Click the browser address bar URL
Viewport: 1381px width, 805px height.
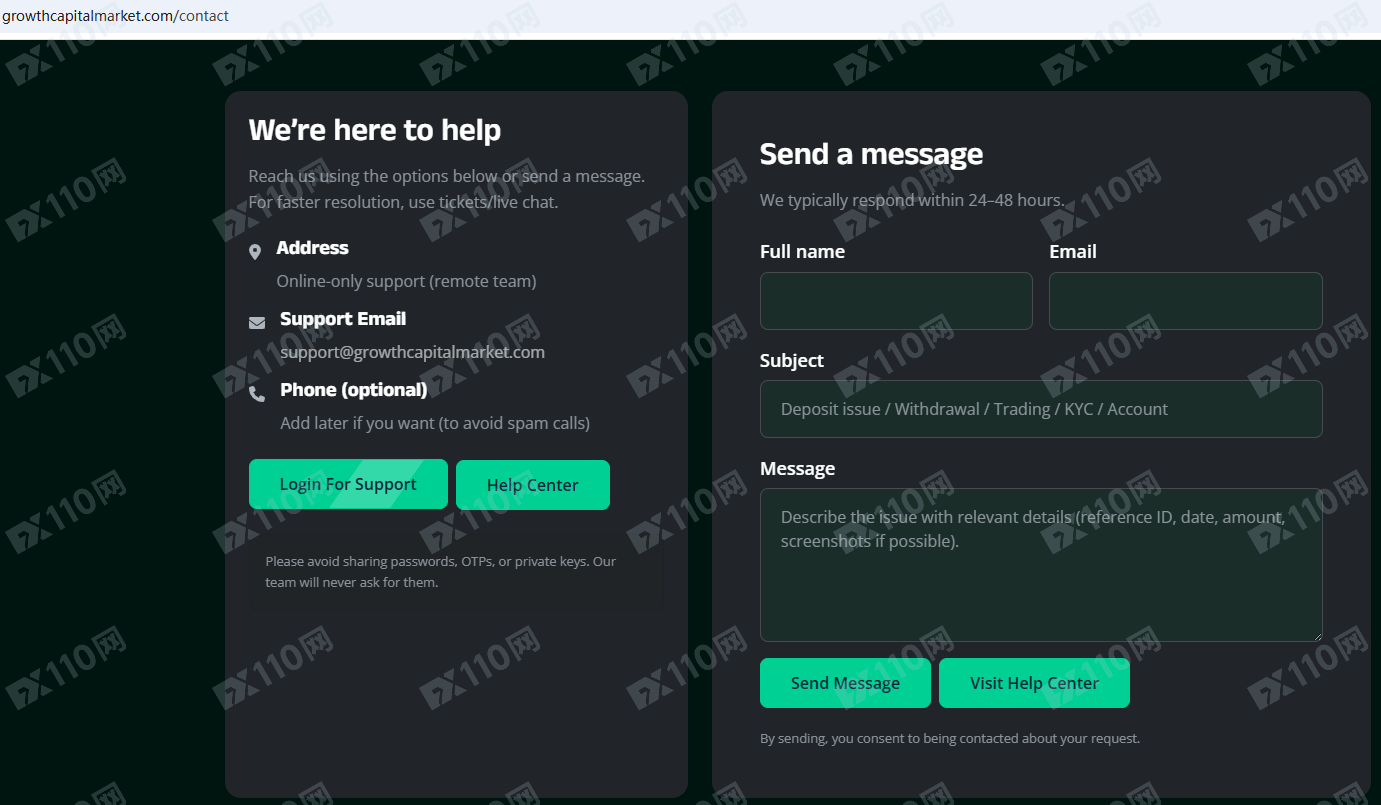pyautogui.click(x=115, y=16)
